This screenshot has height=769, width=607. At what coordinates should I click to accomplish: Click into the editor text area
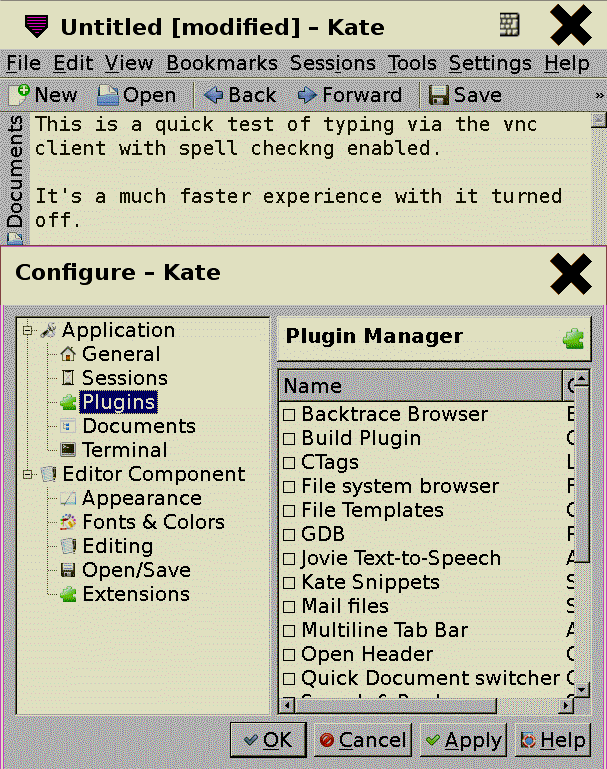click(310, 178)
